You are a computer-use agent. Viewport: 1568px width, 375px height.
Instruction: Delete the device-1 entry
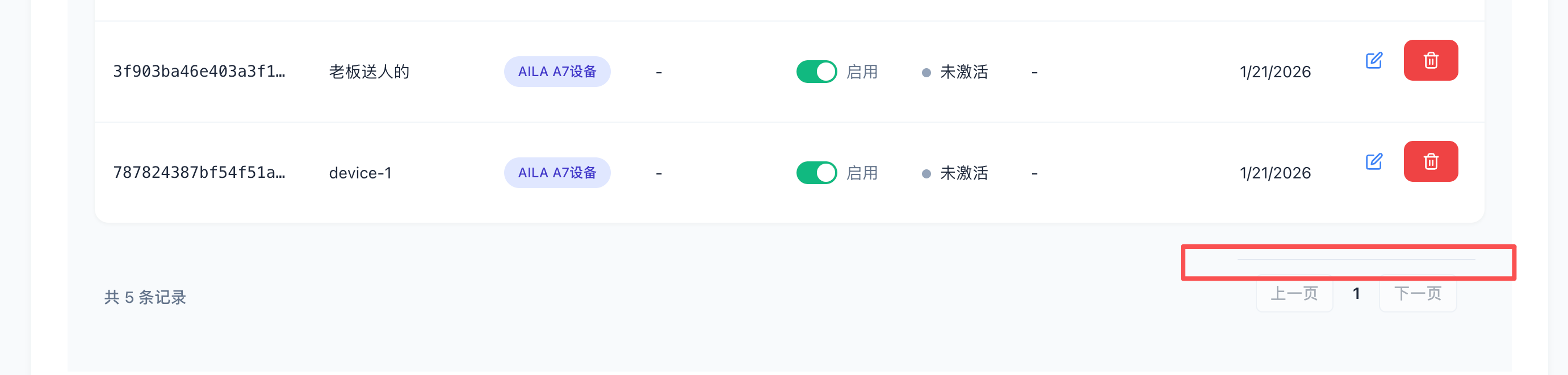coord(1431,161)
